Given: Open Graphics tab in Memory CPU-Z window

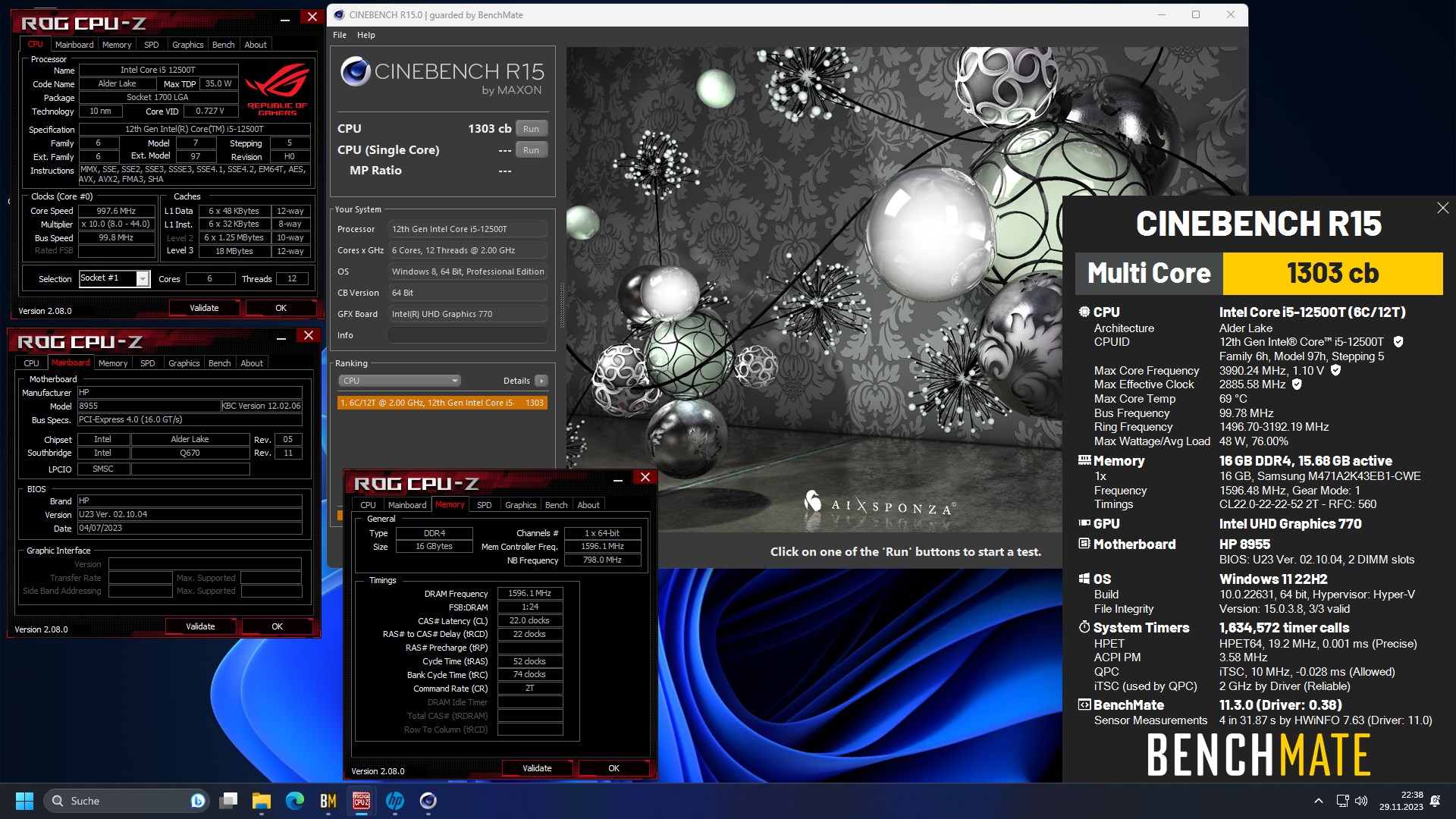Looking at the screenshot, I should pos(520,505).
